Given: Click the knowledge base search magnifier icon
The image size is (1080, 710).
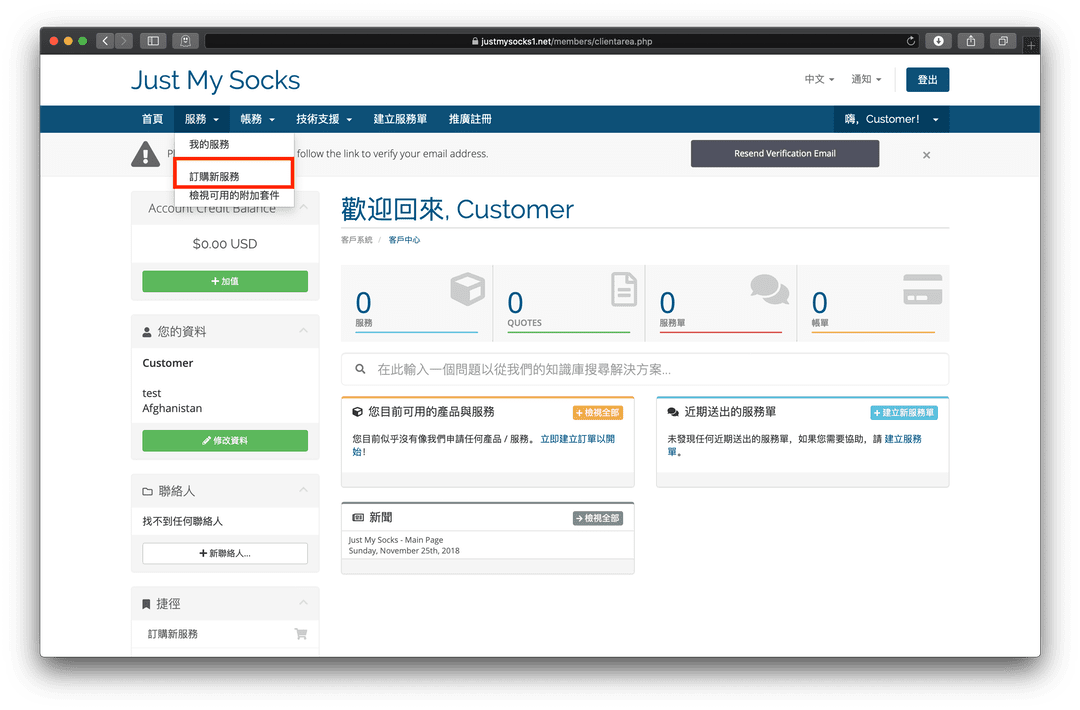Looking at the screenshot, I should [x=360, y=369].
